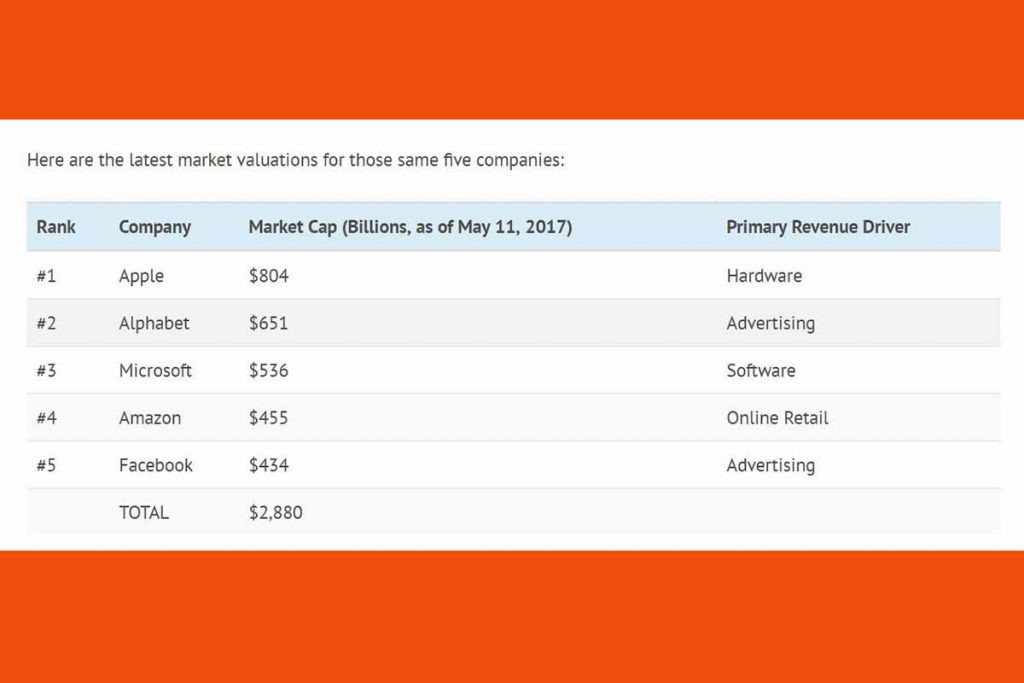Click the Alphabet company name

click(154, 323)
